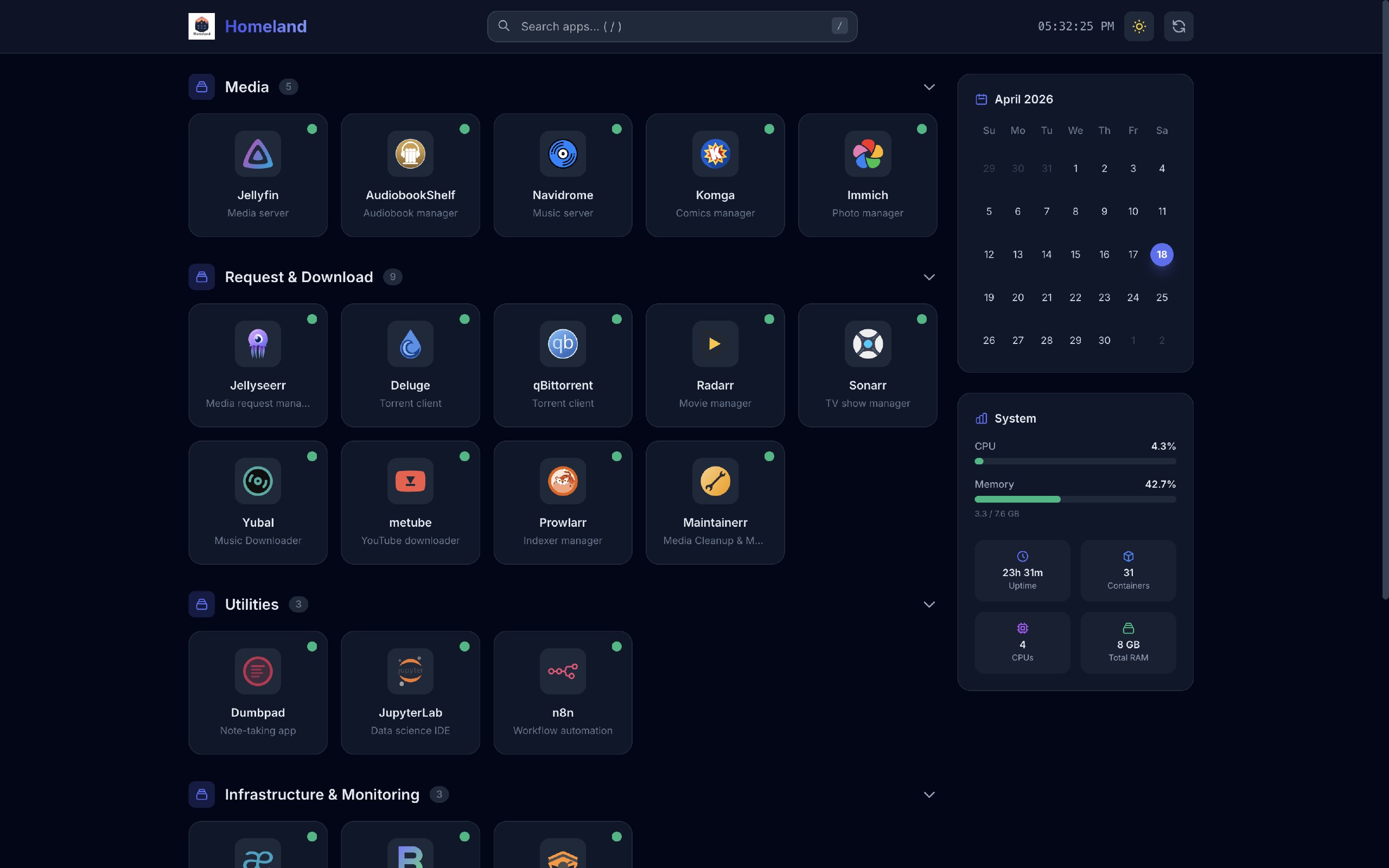Viewport: 1389px width, 868px height.
Task: Click the Memory usage bar
Action: tap(1075, 500)
